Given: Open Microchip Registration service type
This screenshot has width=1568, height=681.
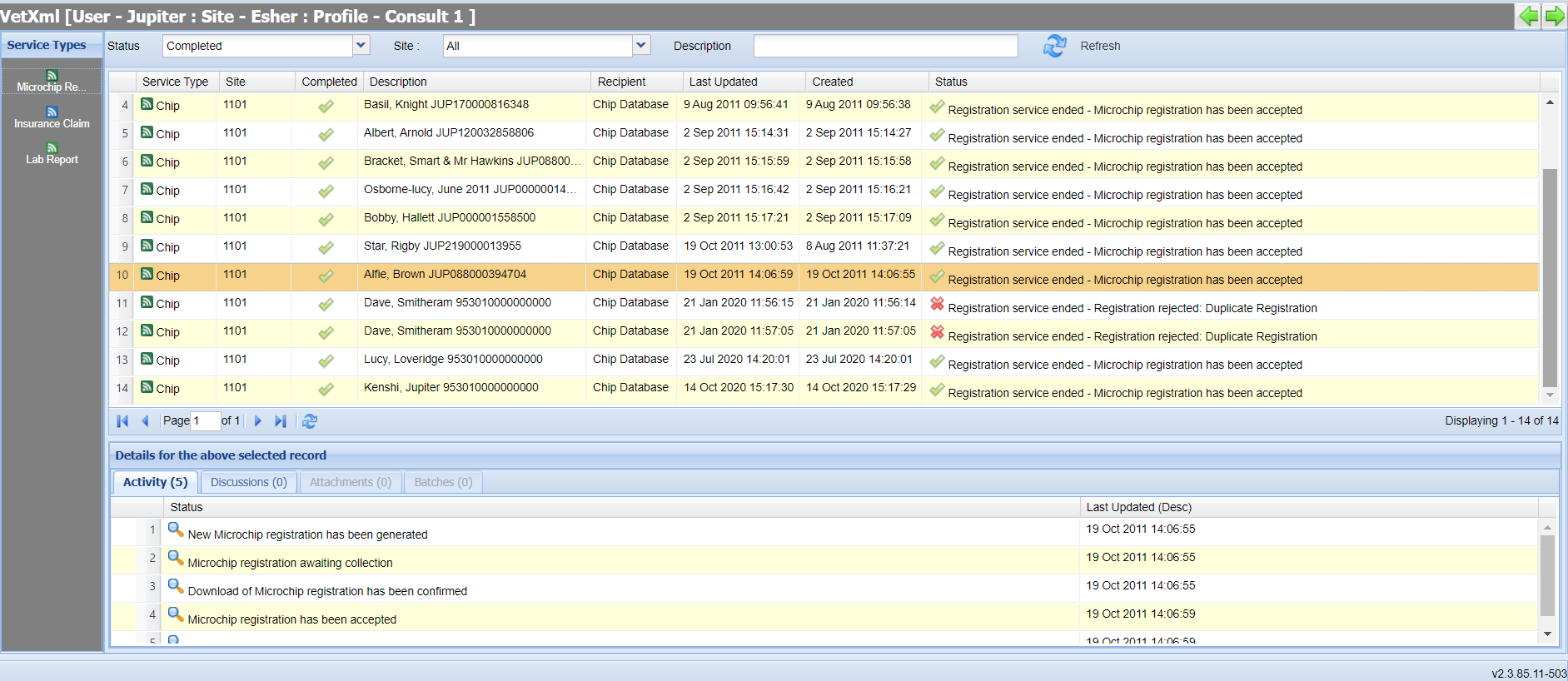Looking at the screenshot, I should (52, 81).
